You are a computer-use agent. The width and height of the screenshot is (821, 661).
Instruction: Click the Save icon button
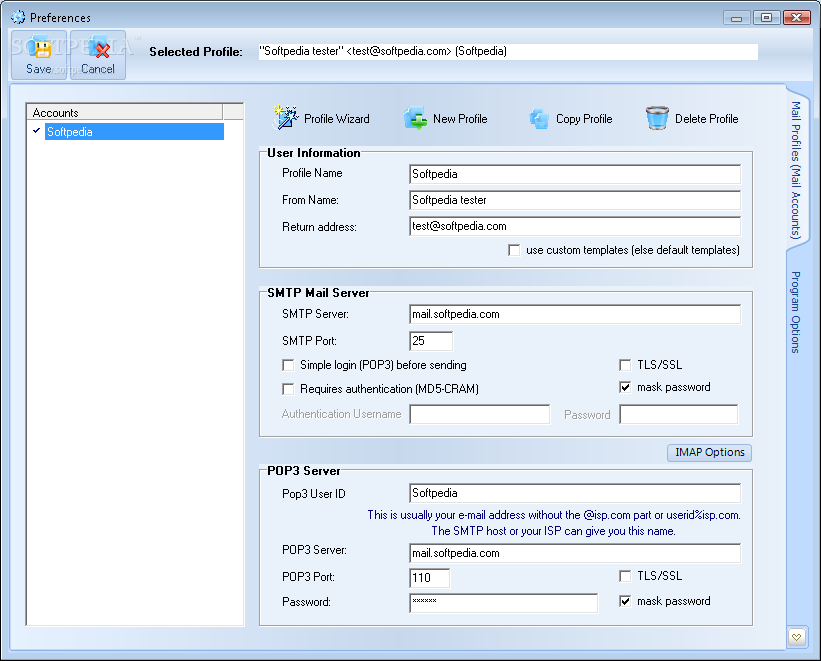[x=39, y=55]
